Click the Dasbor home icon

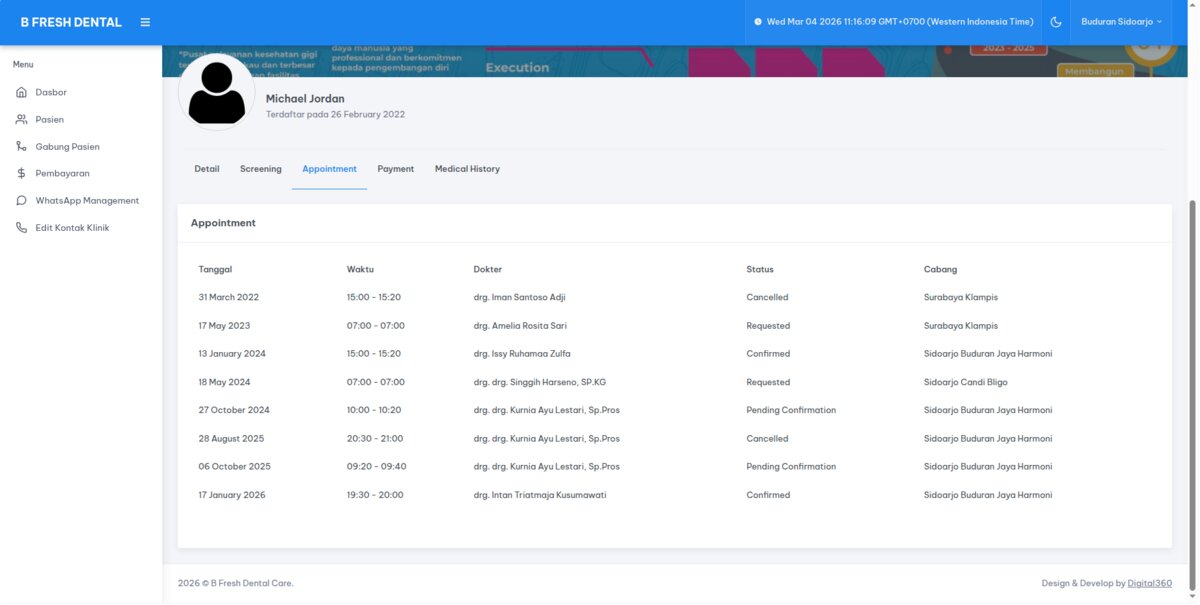pos(22,93)
